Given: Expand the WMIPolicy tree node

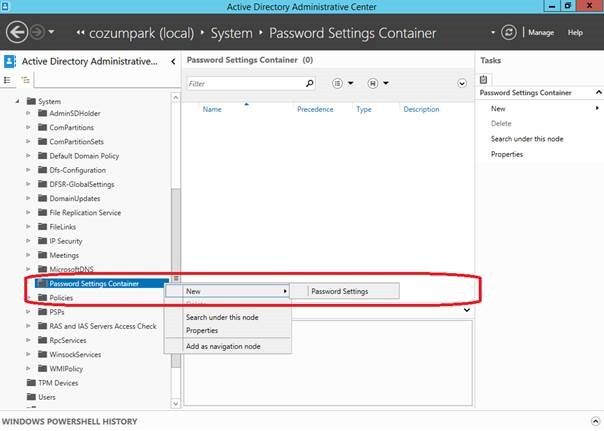Looking at the screenshot, I should click(x=28, y=369).
